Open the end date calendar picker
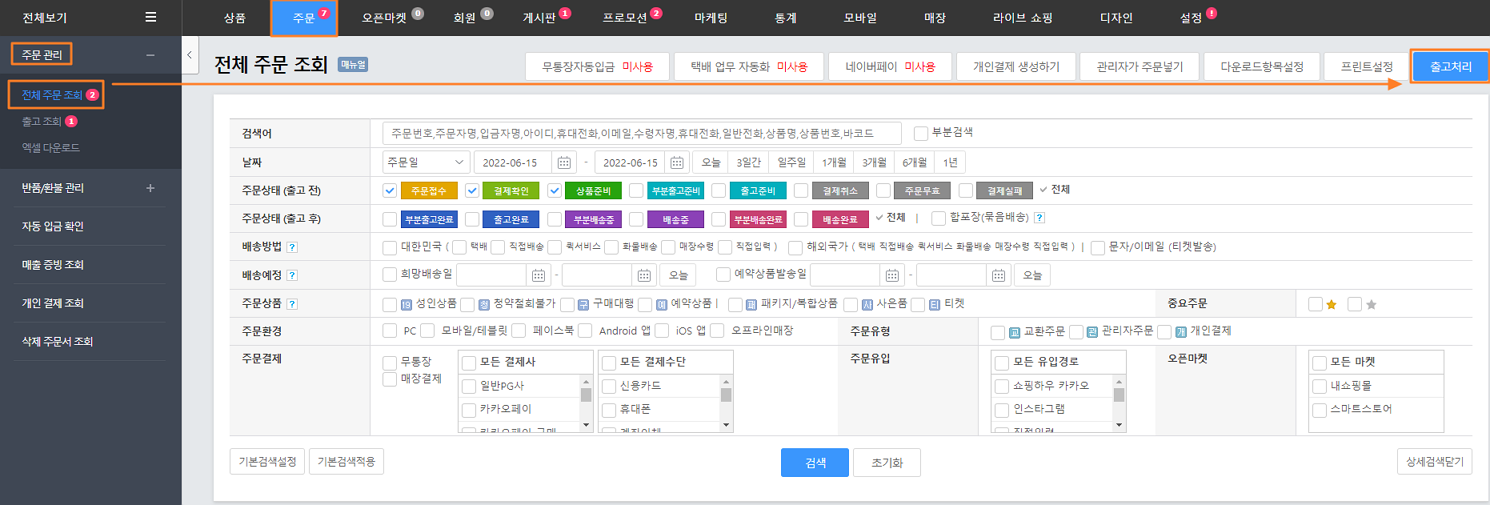 [677, 163]
